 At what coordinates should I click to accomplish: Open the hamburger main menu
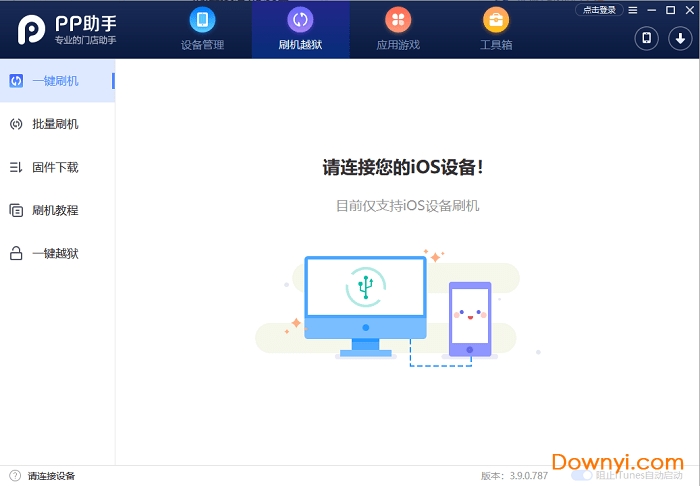point(633,10)
